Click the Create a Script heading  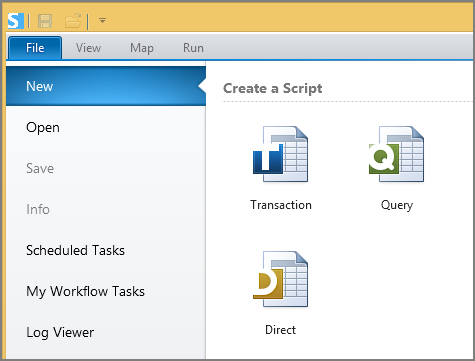coord(273,88)
